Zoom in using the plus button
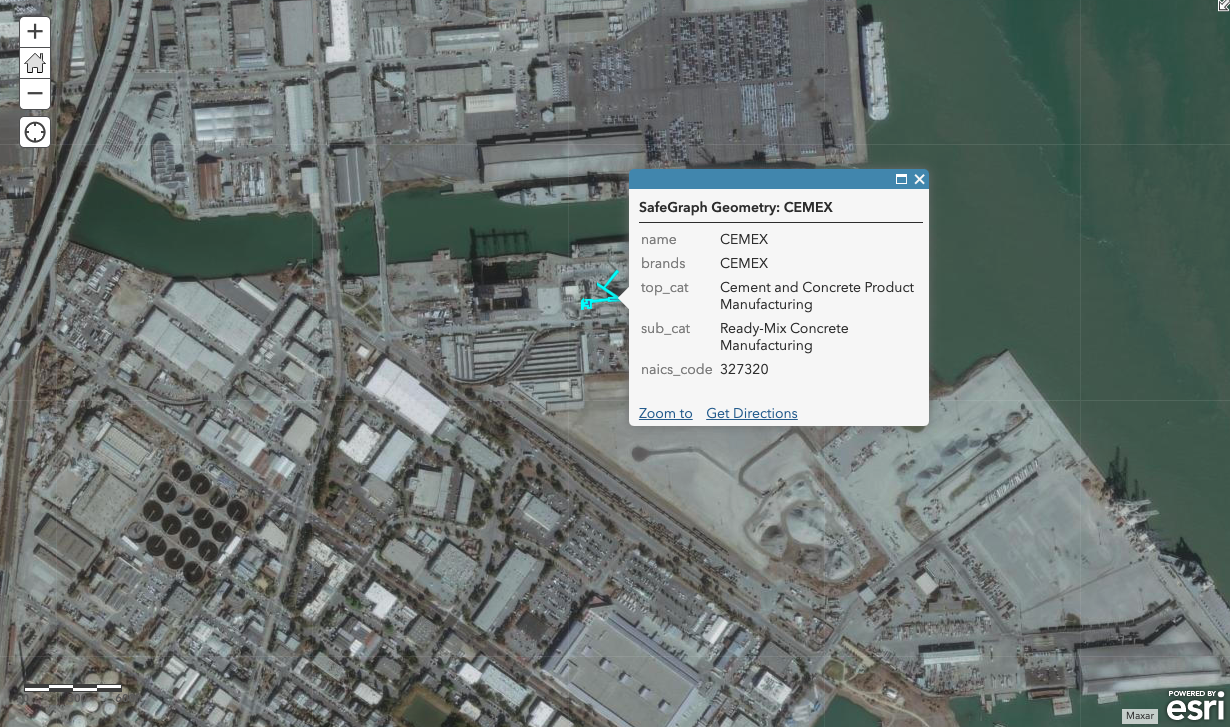This screenshot has height=727, width=1230. (x=34, y=31)
